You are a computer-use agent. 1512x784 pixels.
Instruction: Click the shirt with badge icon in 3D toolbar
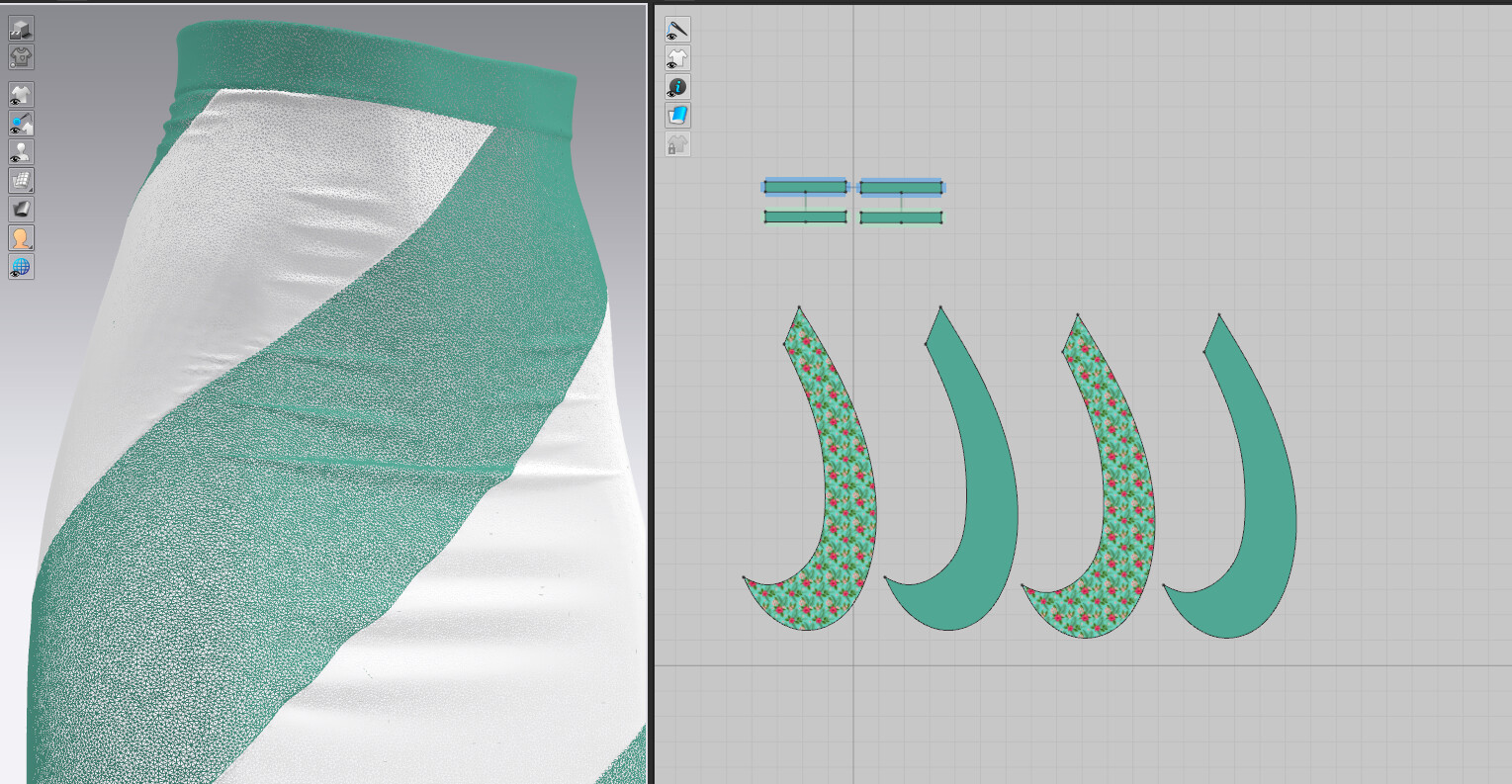(x=21, y=56)
